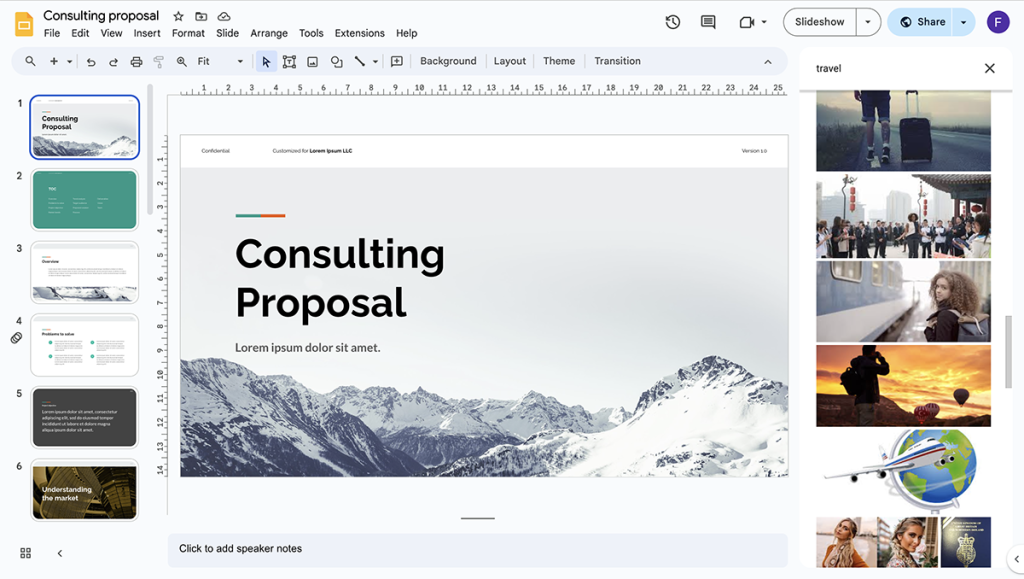Click the Transition button
This screenshot has width=1024, height=579.
[x=616, y=61]
